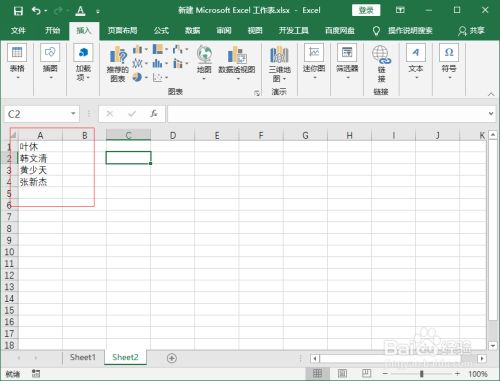
Task: Open the Illustrations (插图) button
Action: point(50,62)
